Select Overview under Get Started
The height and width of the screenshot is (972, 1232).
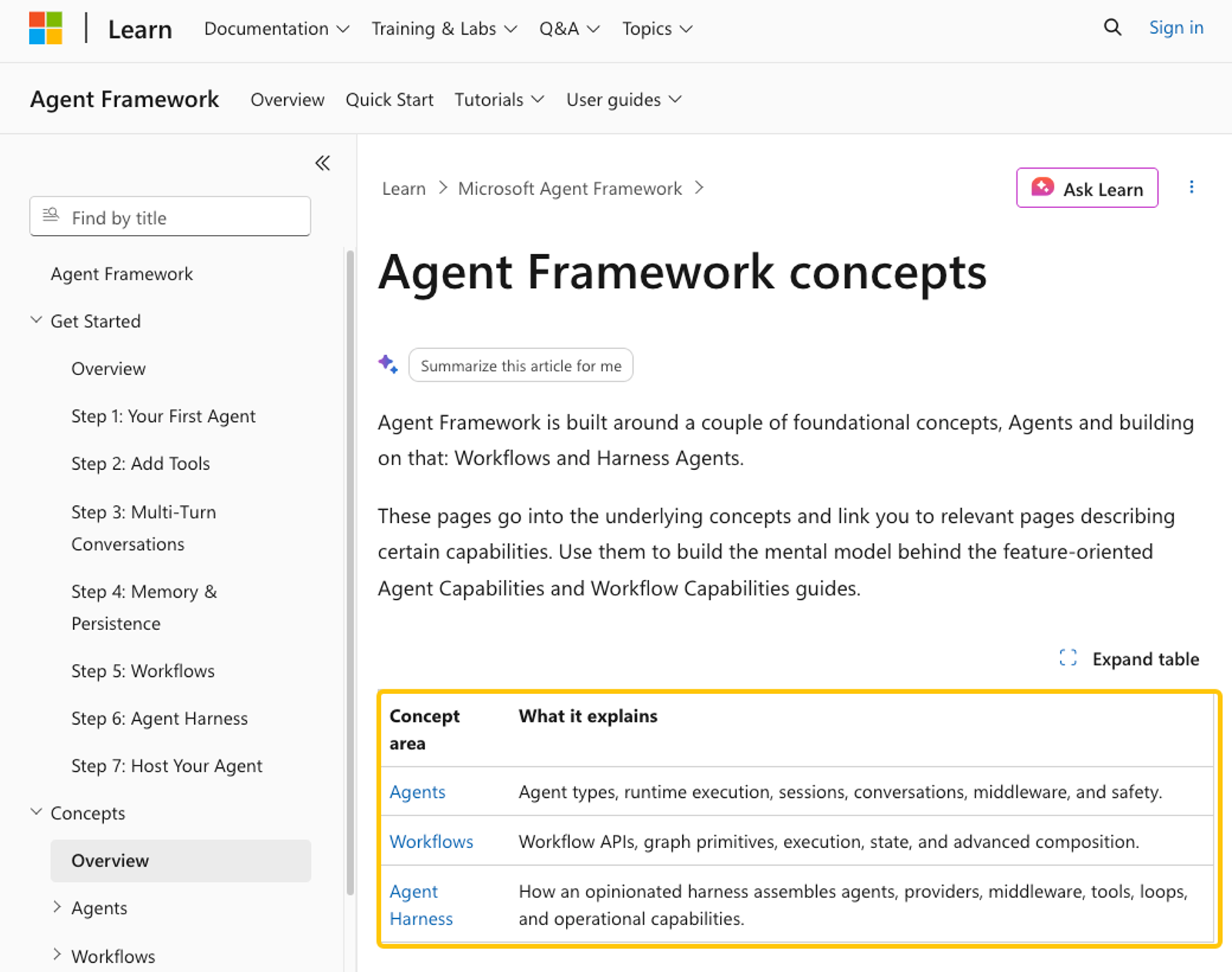[x=109, y=368]
